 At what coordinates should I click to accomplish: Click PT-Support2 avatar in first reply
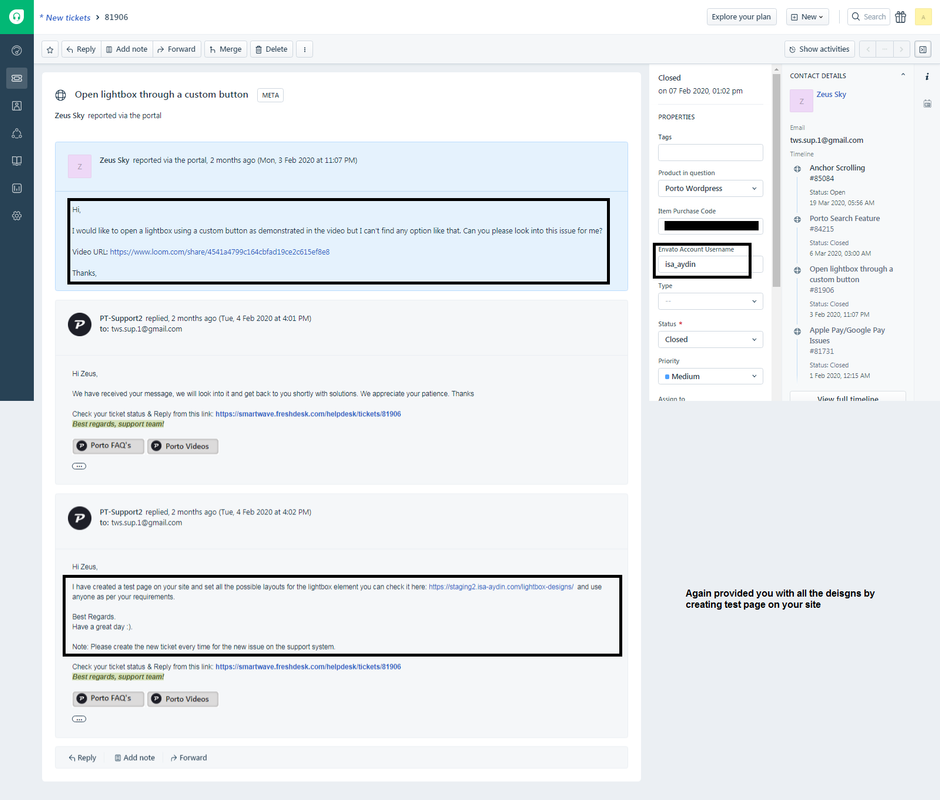point(79,324)
